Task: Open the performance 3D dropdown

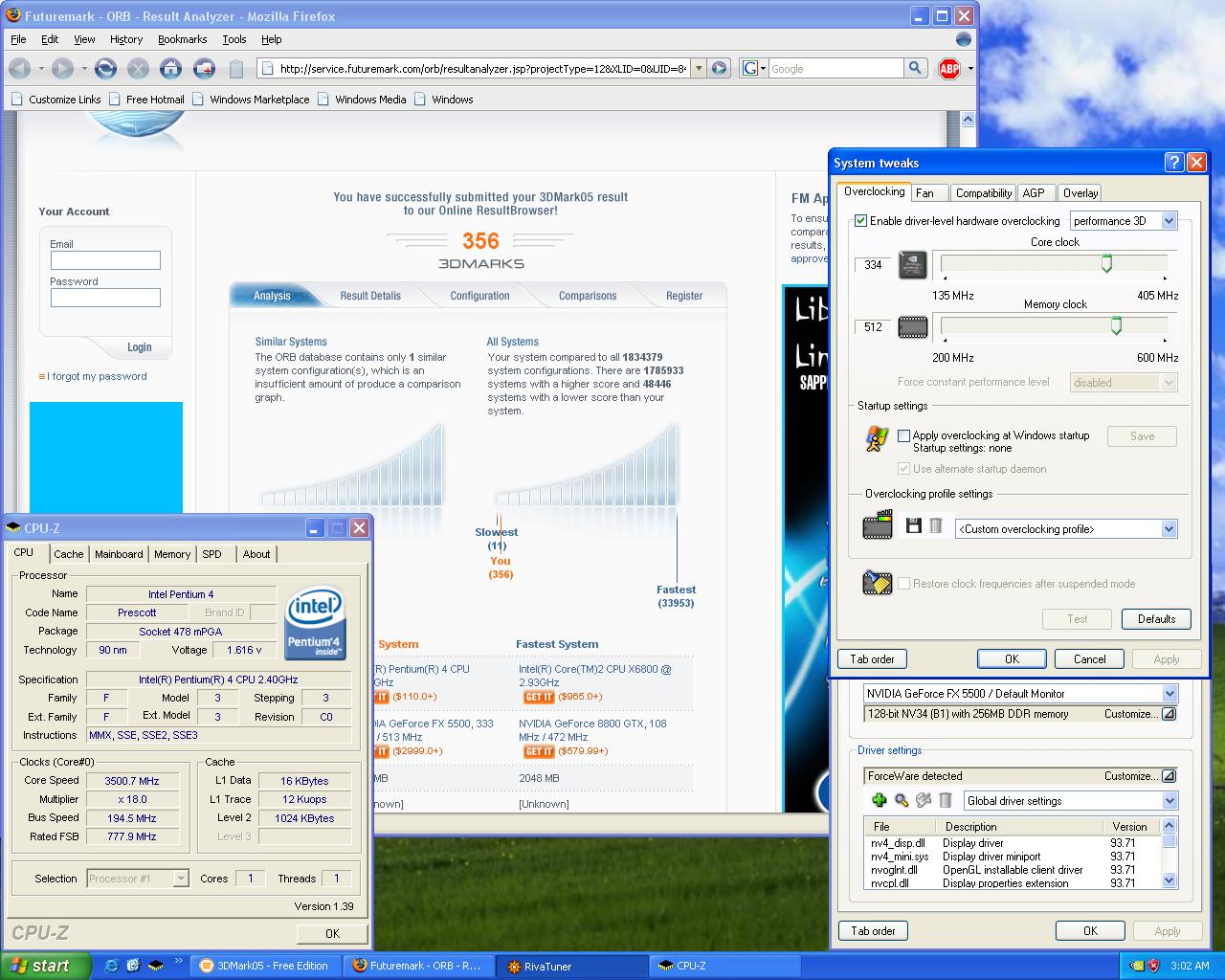Action: [1169, 221]
